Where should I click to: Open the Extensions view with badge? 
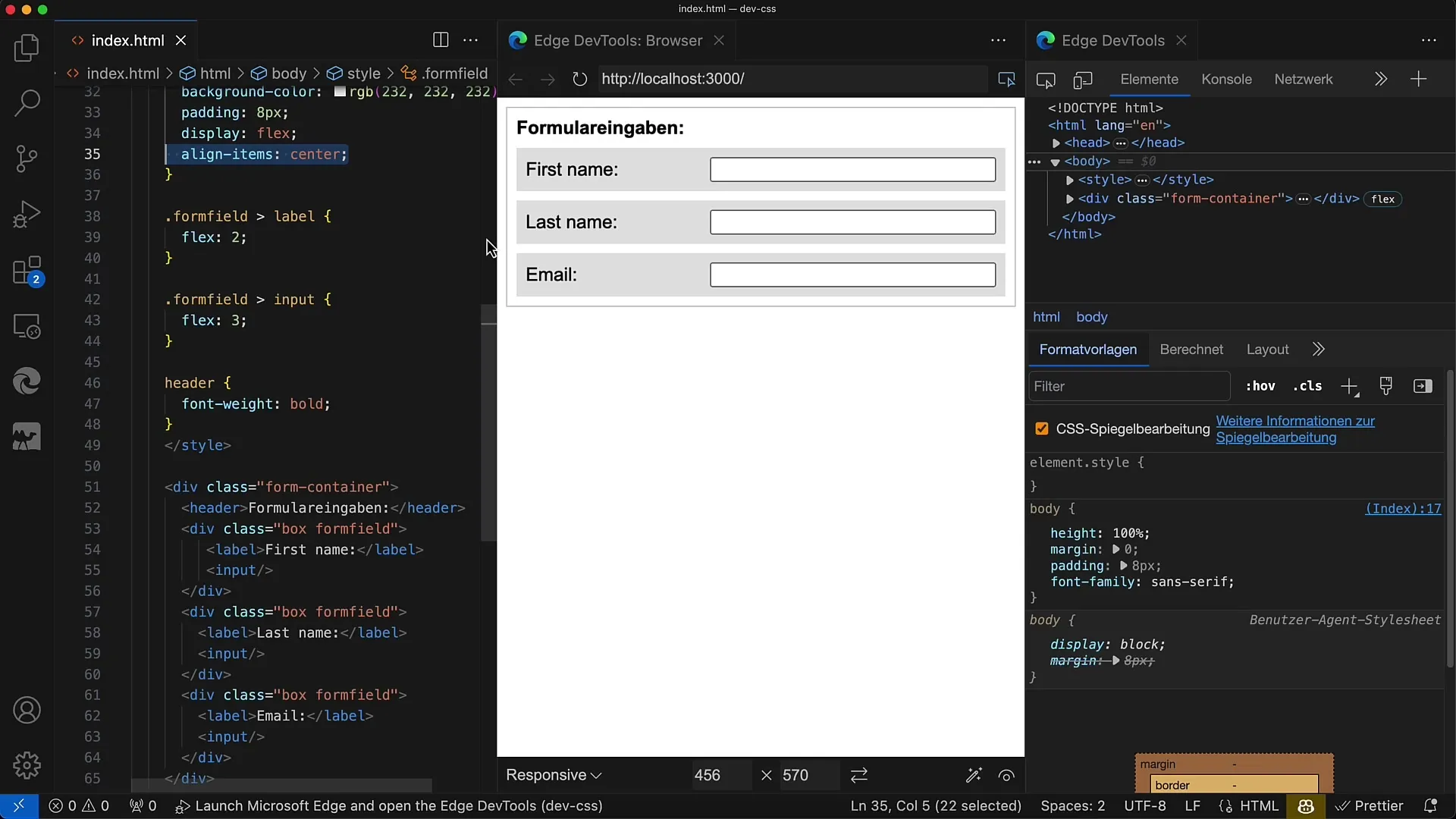point(27,271)
